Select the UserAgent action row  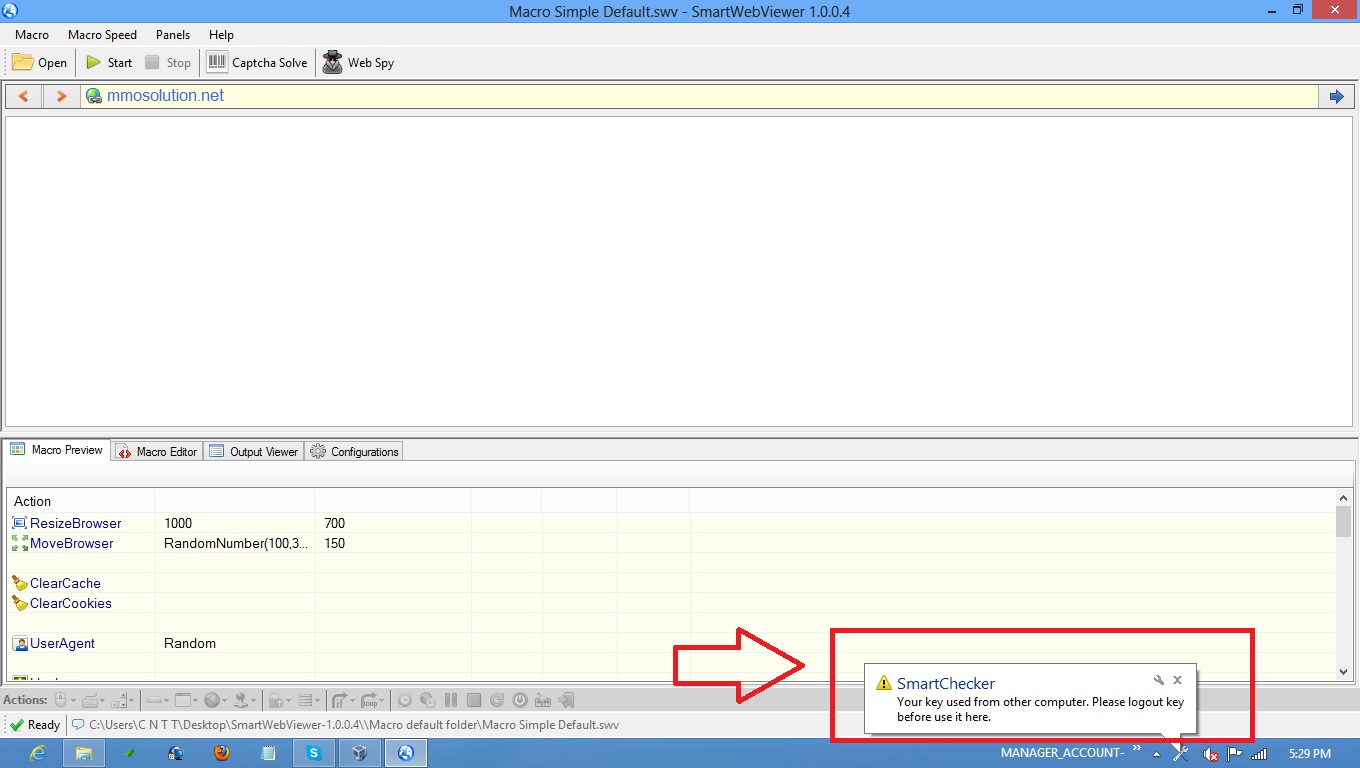point(672,643)
